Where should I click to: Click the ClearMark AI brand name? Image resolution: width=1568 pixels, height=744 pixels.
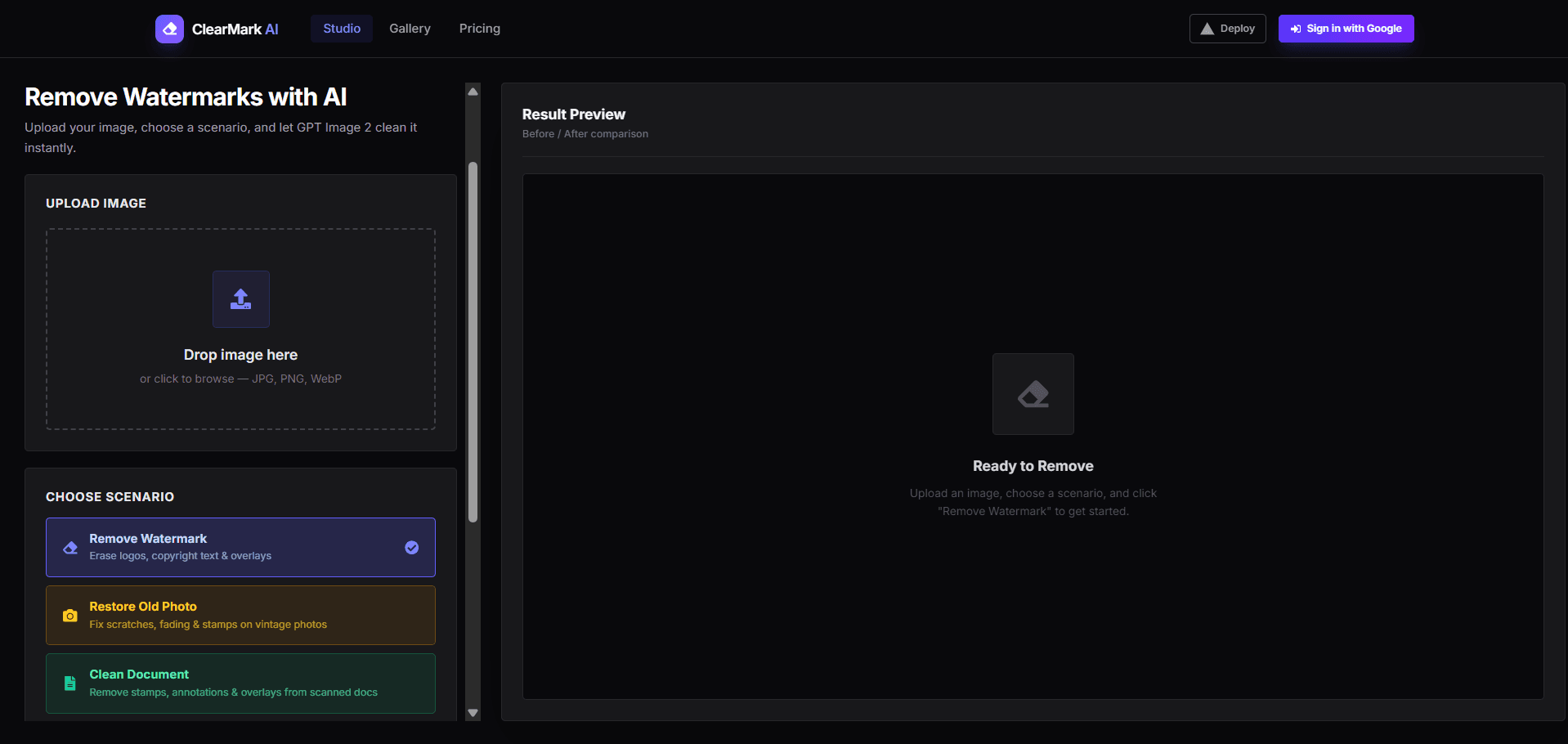pyautogui.click(x=235, y=29)
